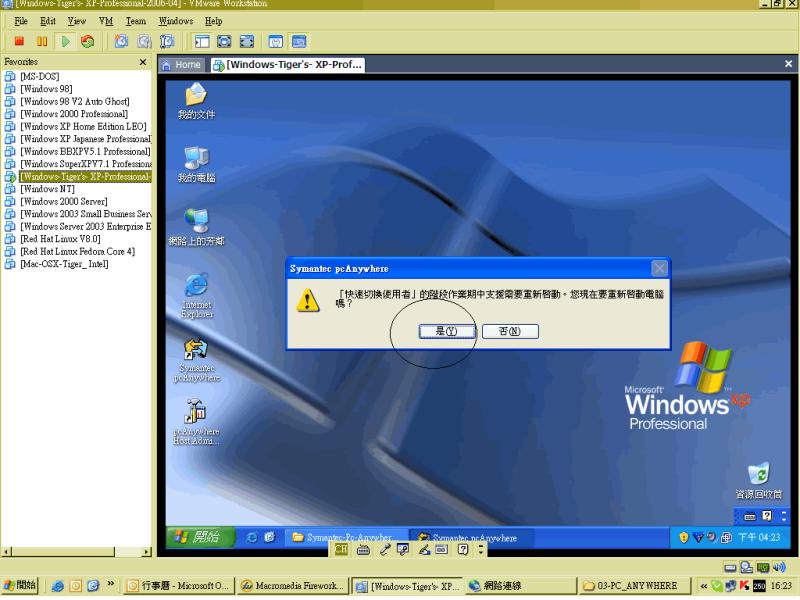This screenshot has width=800, height=600.
Task: Open the VM menu
Action: click(x=106, y=21)
